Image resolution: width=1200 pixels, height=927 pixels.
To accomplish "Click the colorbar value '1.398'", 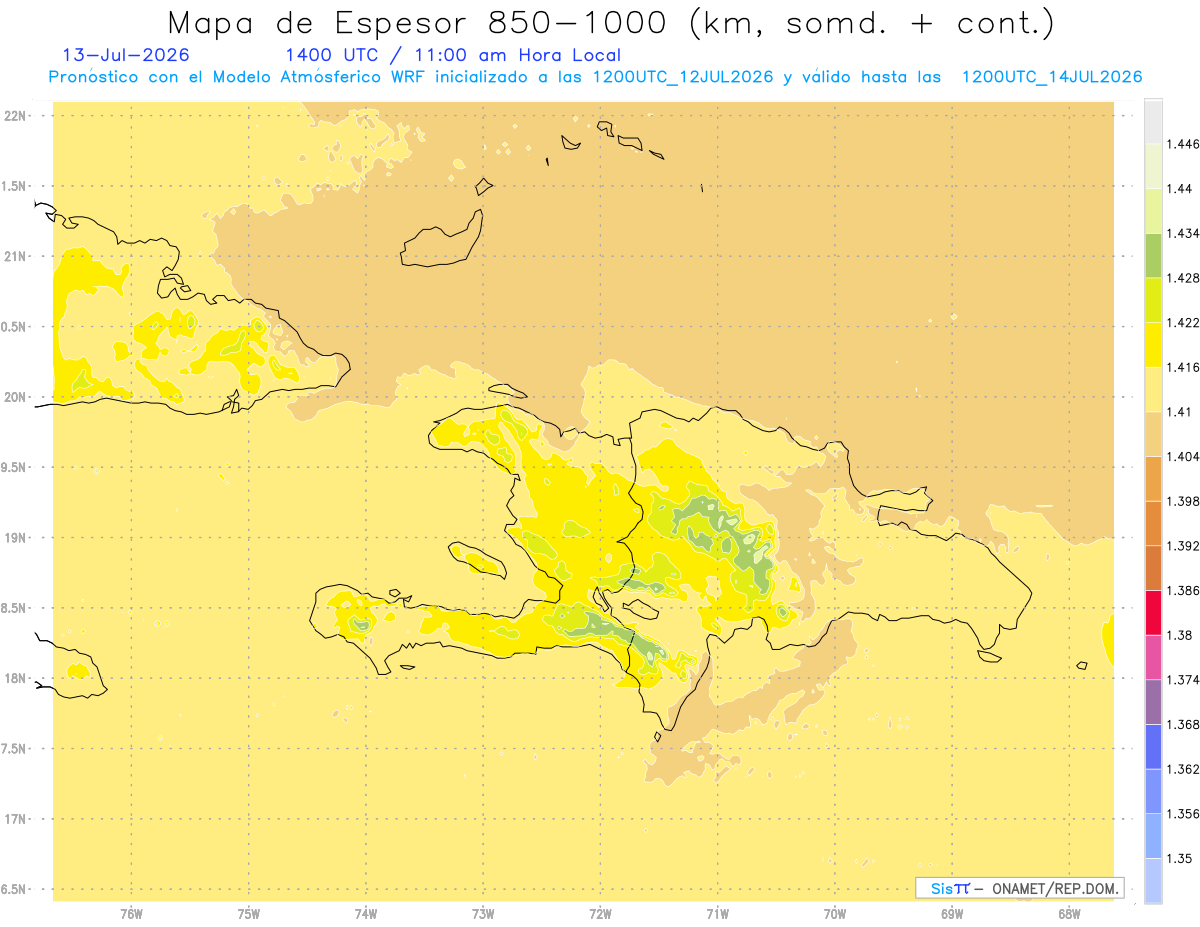I will pyautogui.click(x=1183, y=501).
